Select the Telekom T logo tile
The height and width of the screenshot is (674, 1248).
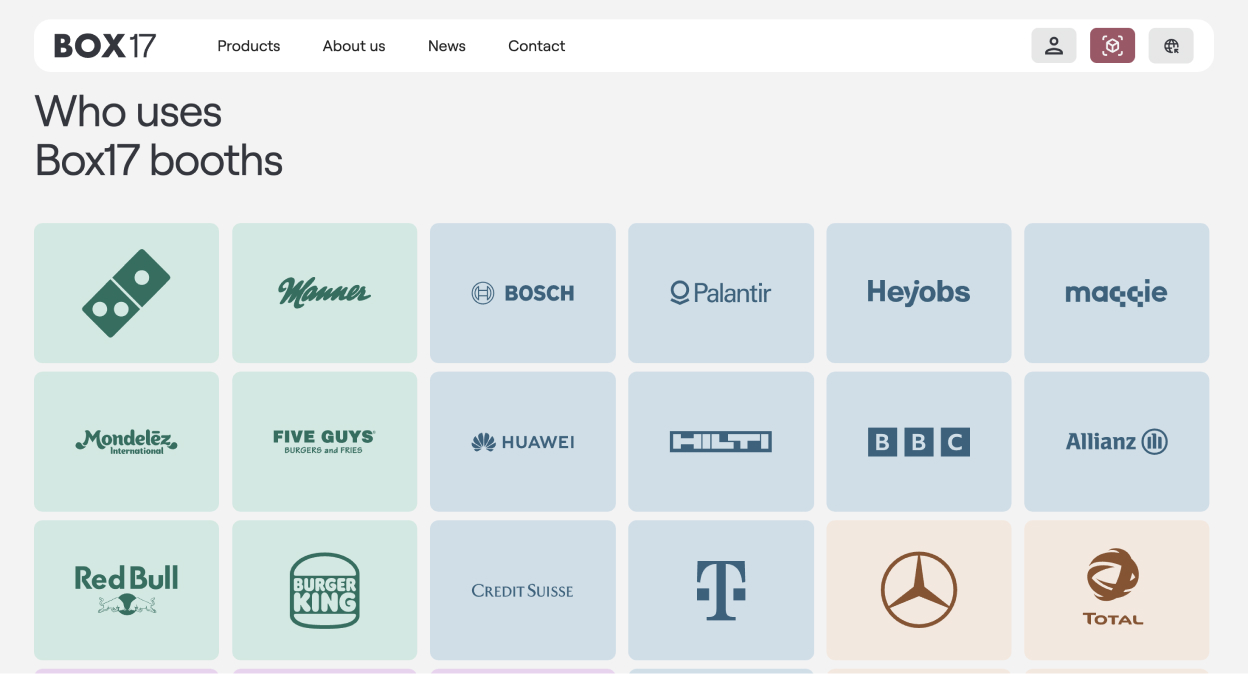coord(721,590)
